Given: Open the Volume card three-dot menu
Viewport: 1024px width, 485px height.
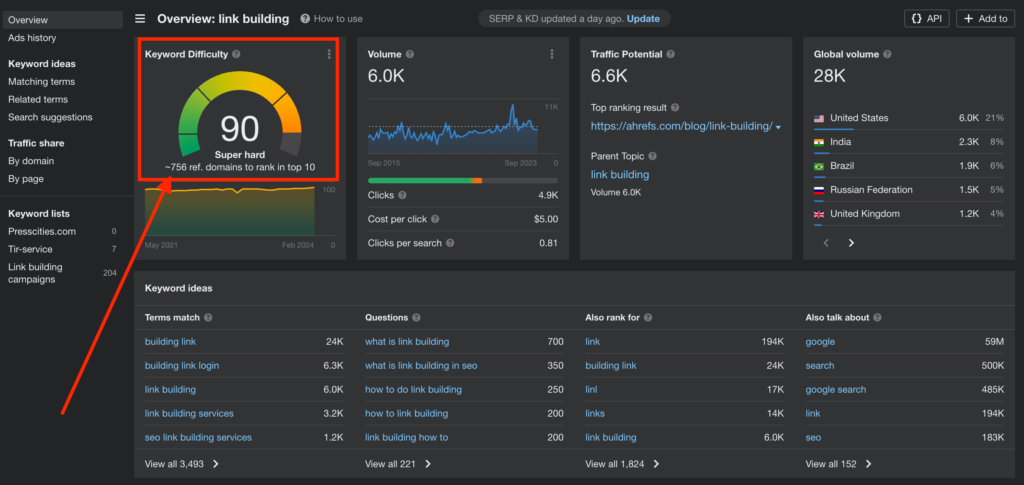Looking at the screenshot, I should point(552,54).
